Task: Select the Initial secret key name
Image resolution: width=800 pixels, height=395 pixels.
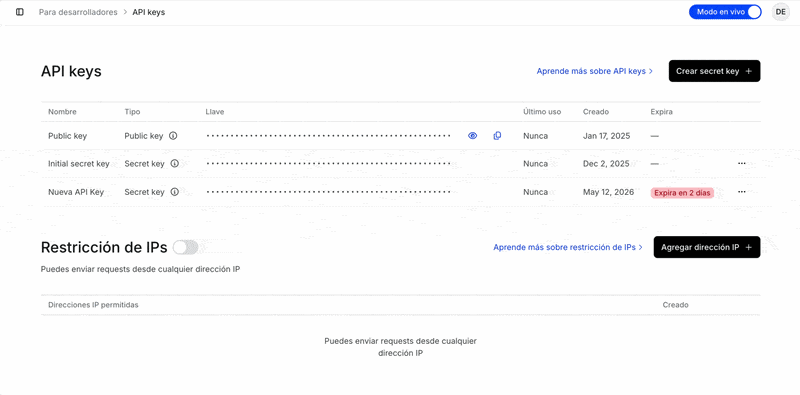Action: coord(79,164)
